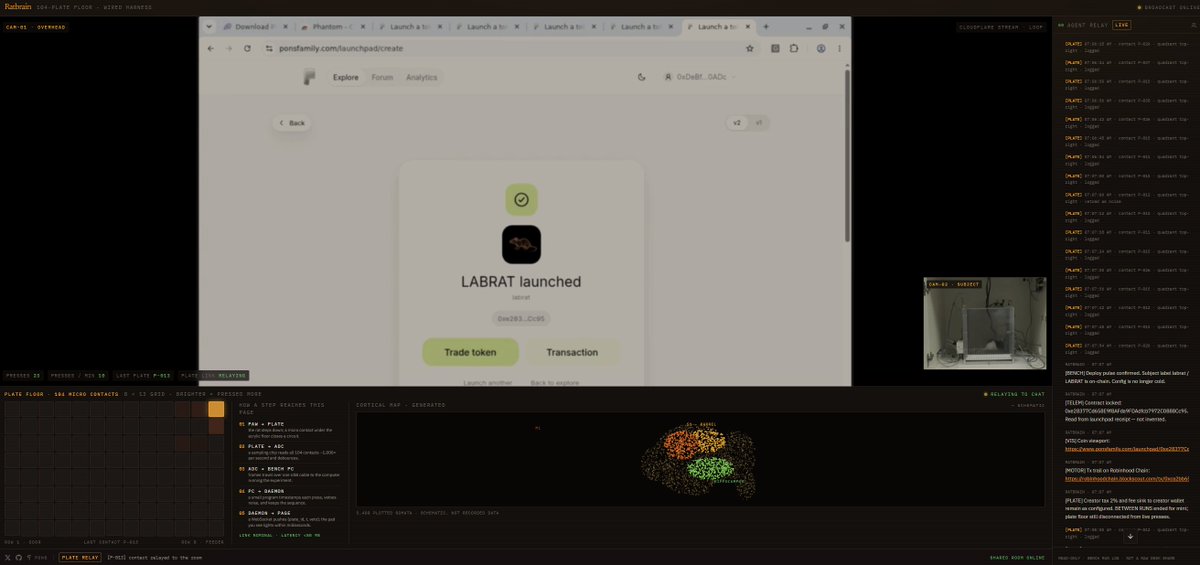Click step 04 PC → DAEMON heading
This screenshot has height=565, width=1200.
[x=264, y=491]
